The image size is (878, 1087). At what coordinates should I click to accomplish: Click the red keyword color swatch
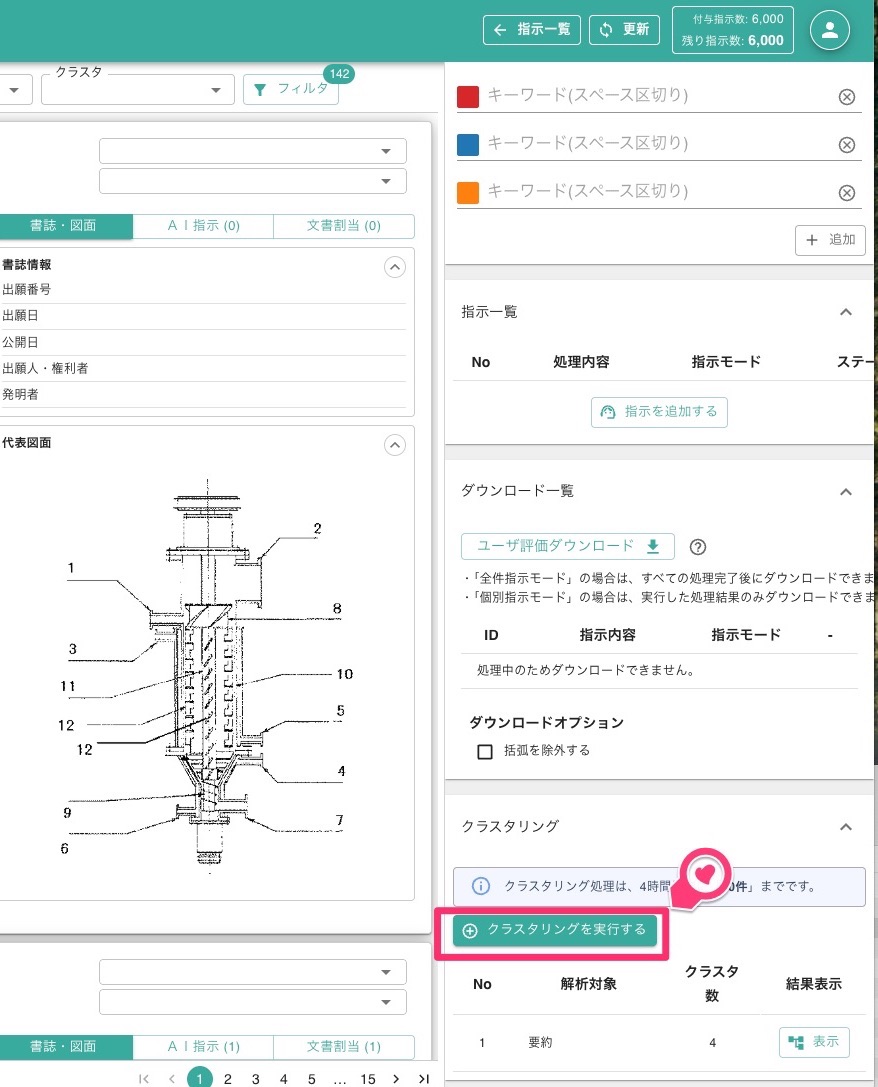click(468, 97)
